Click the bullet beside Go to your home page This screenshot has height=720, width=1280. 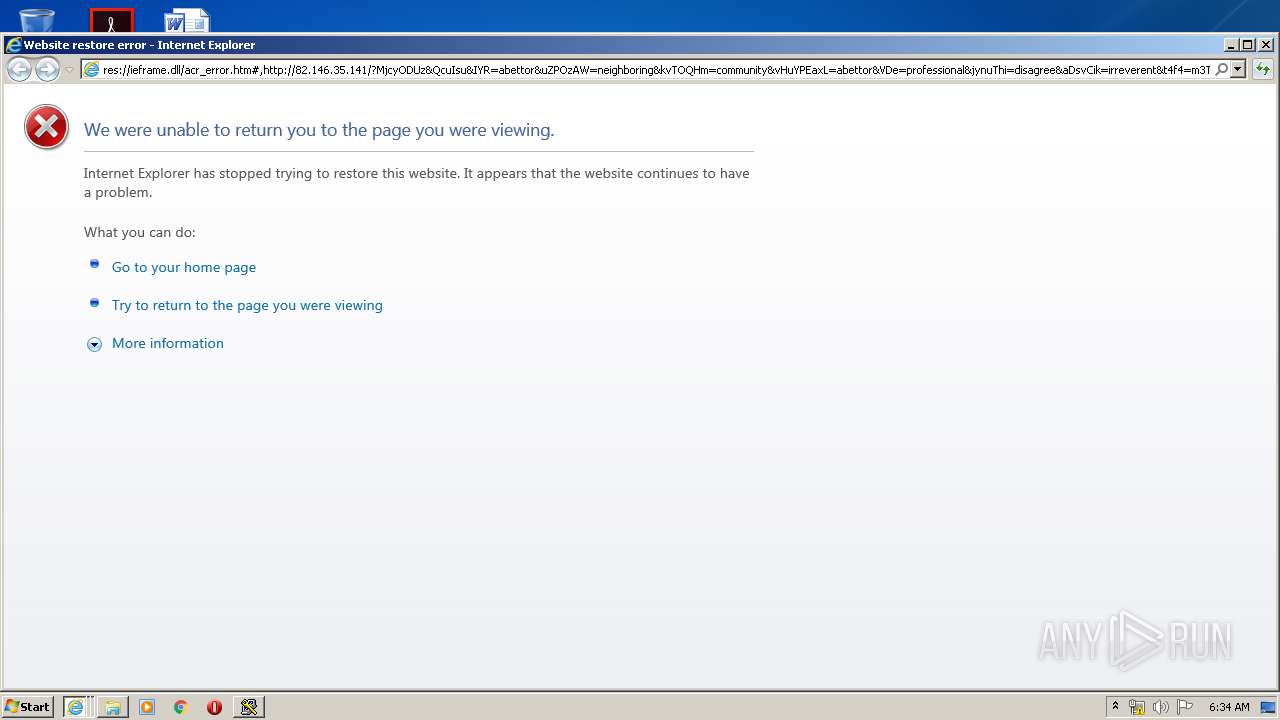[x=95, y=264]
